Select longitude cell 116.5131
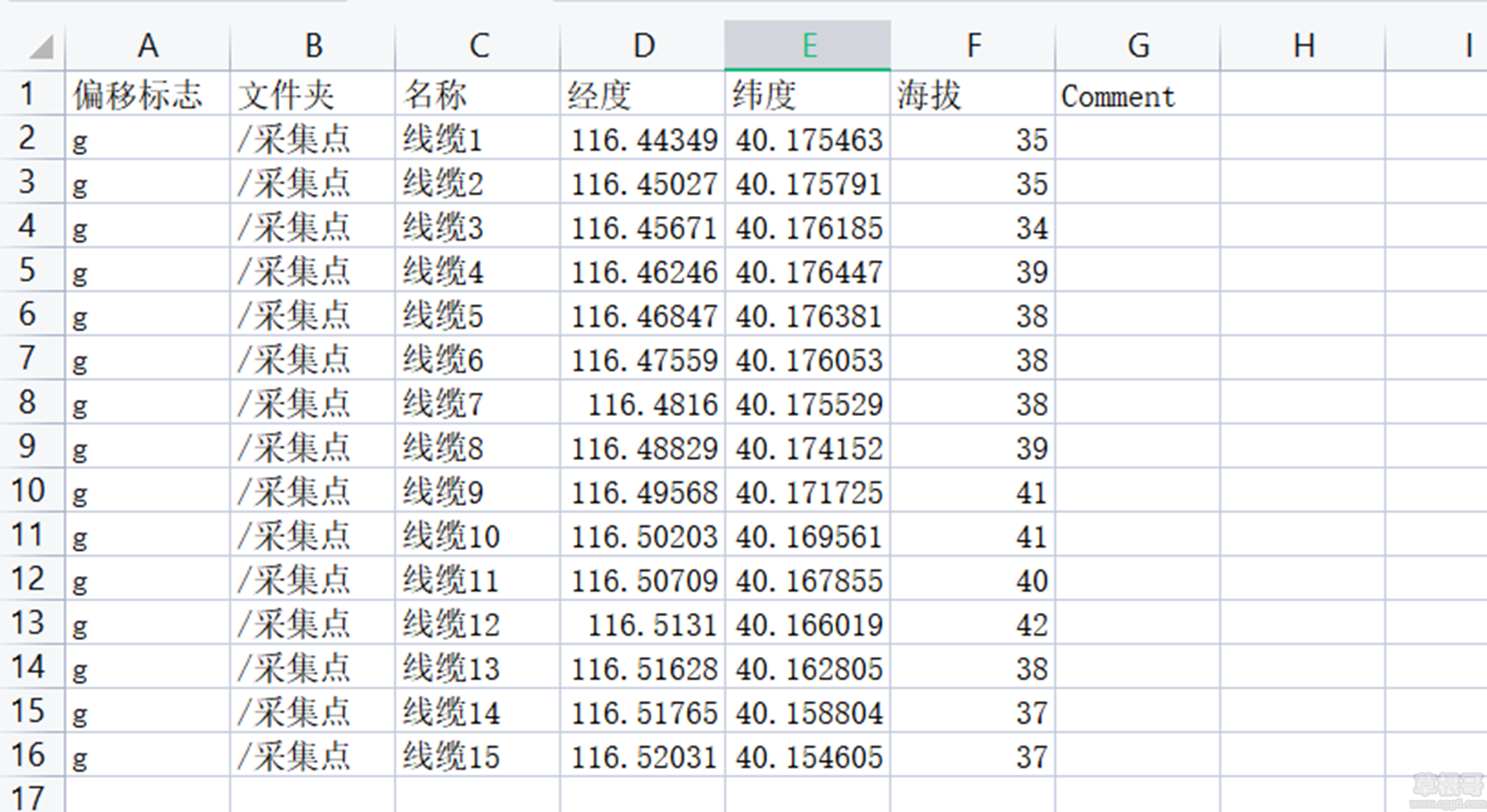 click(x=643, y=622)
